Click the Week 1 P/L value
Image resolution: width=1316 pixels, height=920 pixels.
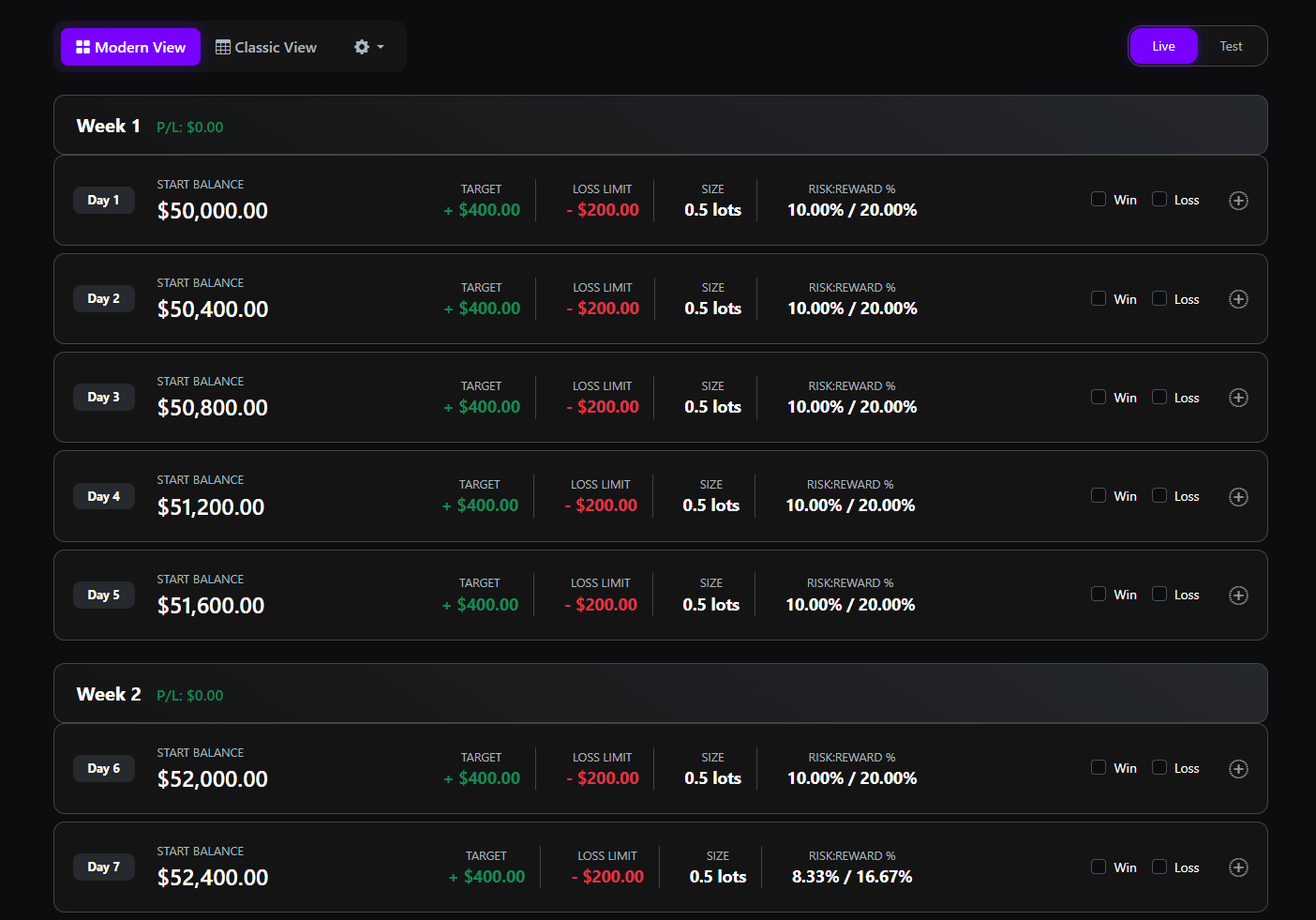(189, 127)
